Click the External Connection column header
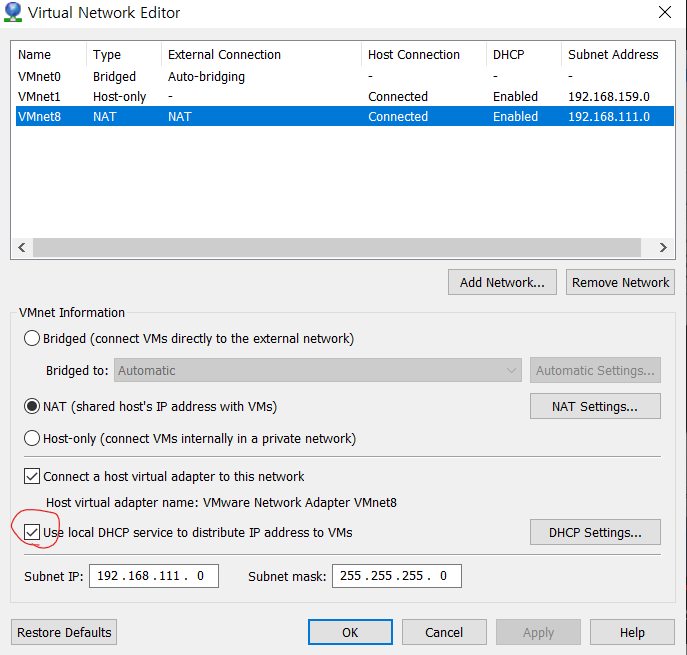Image resolution: width=687 pixels, height=655 pixels. point(262,54)
